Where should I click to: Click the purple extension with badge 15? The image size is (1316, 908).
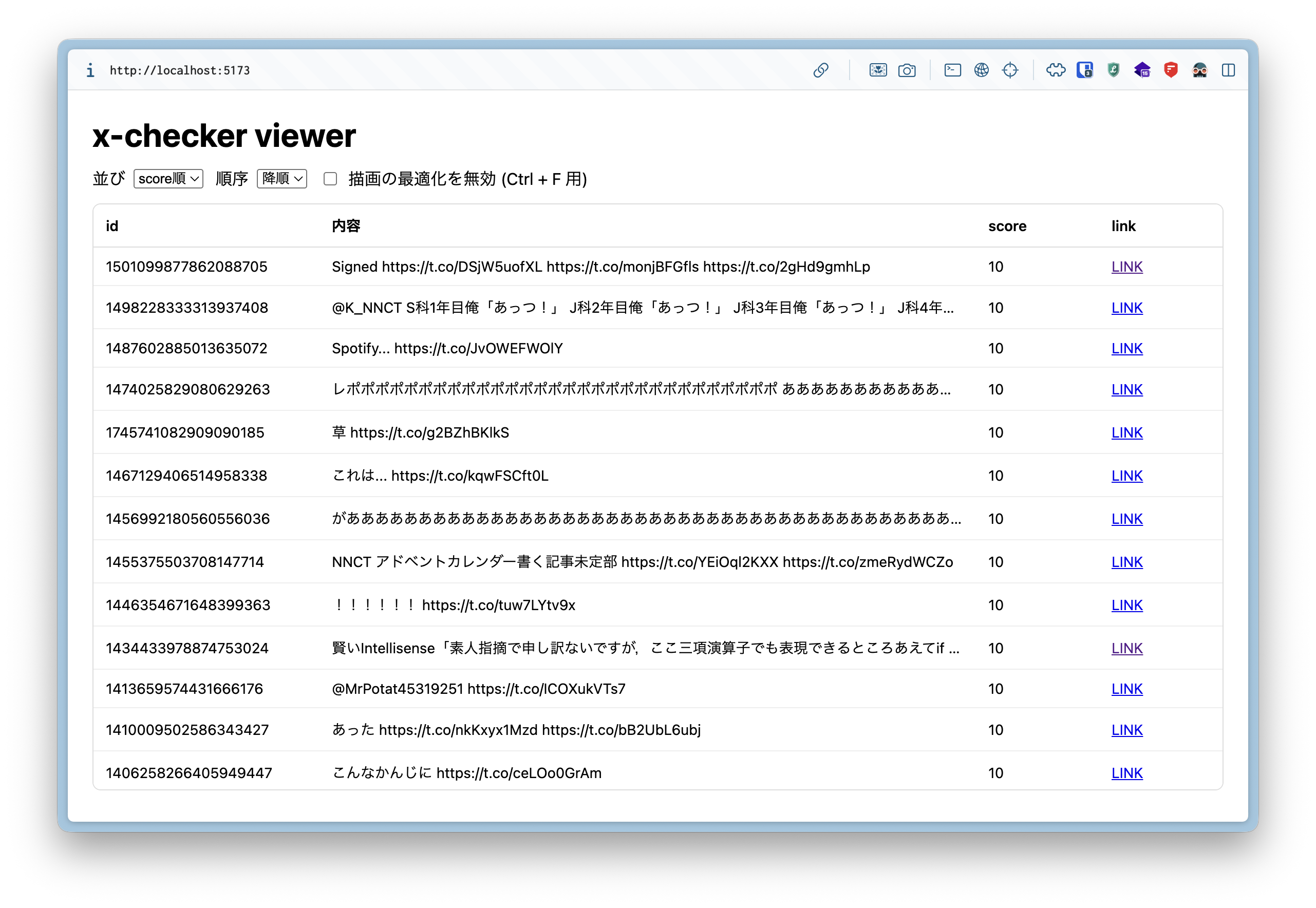click(x=1141, y=70)
